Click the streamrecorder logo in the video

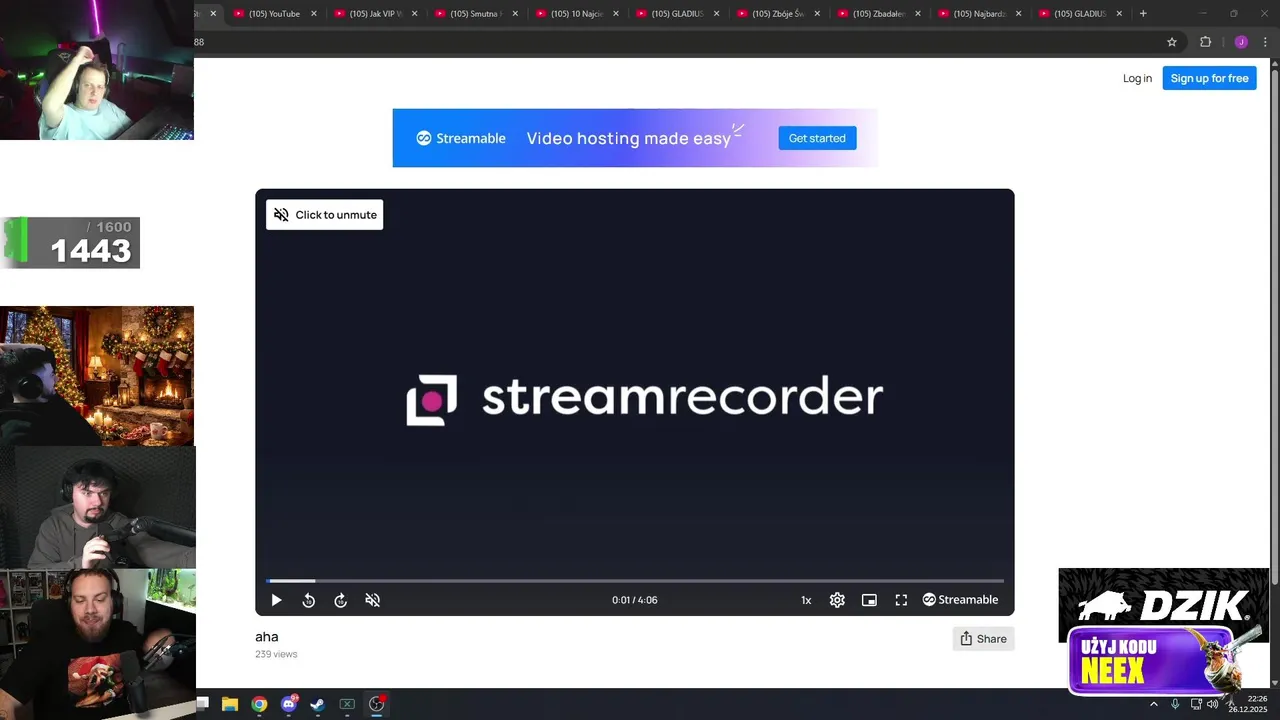point(644,399)
